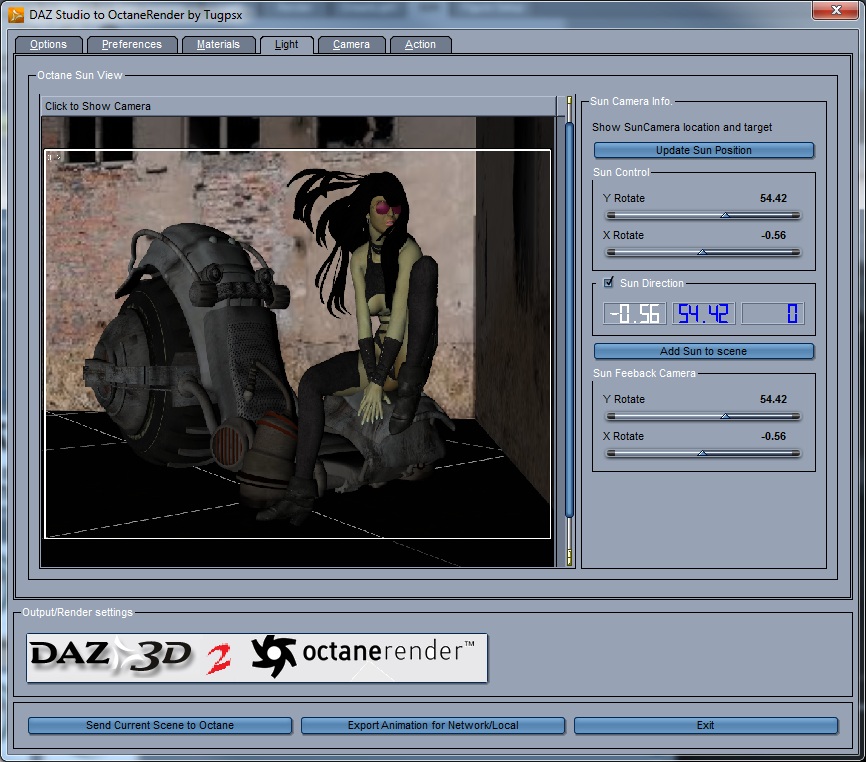Click Sun Control X Rotate slider handle
This screenshot has height=762, width=866.
(x=702, y=252)
